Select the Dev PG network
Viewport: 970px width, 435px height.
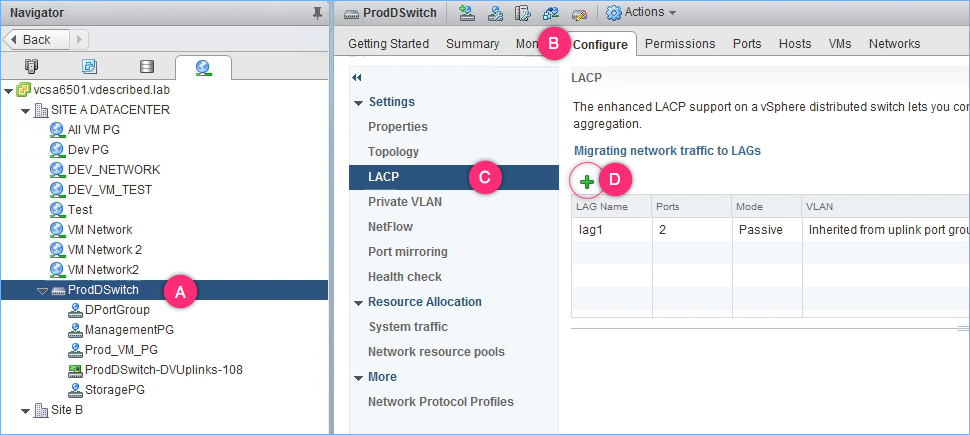(88, 150)
